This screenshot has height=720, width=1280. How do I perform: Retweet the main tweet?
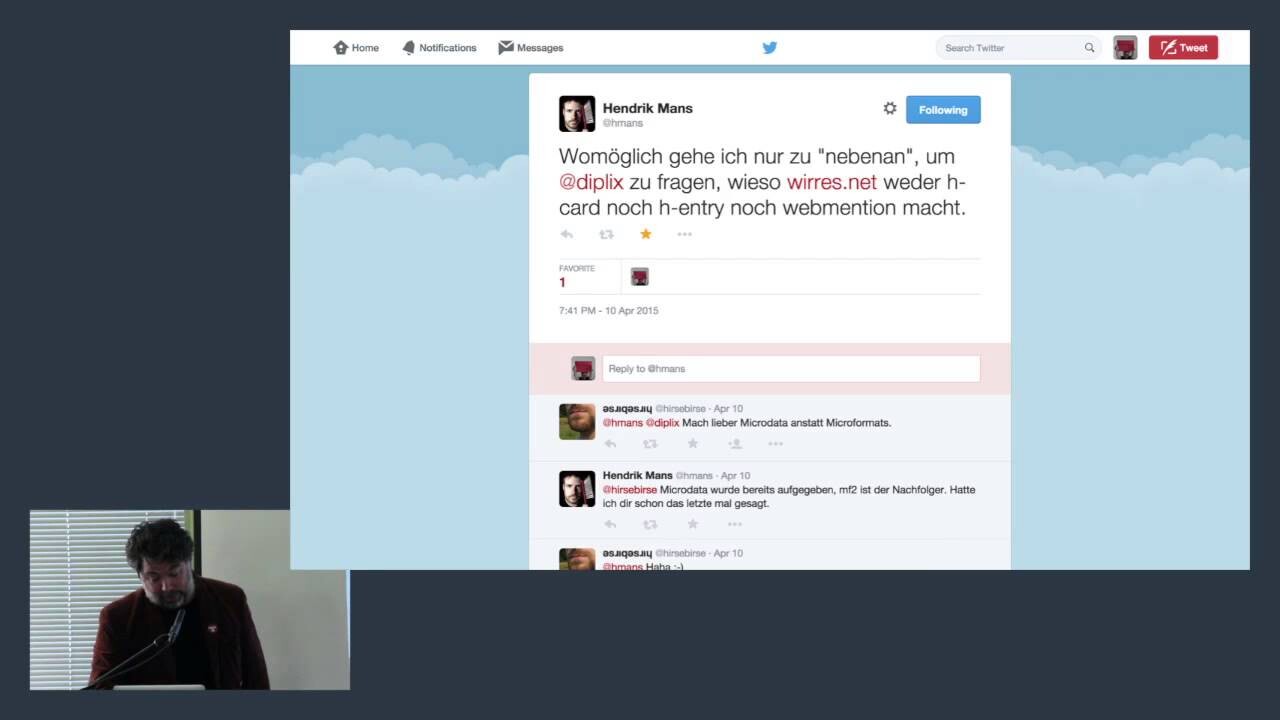point(606,234)
